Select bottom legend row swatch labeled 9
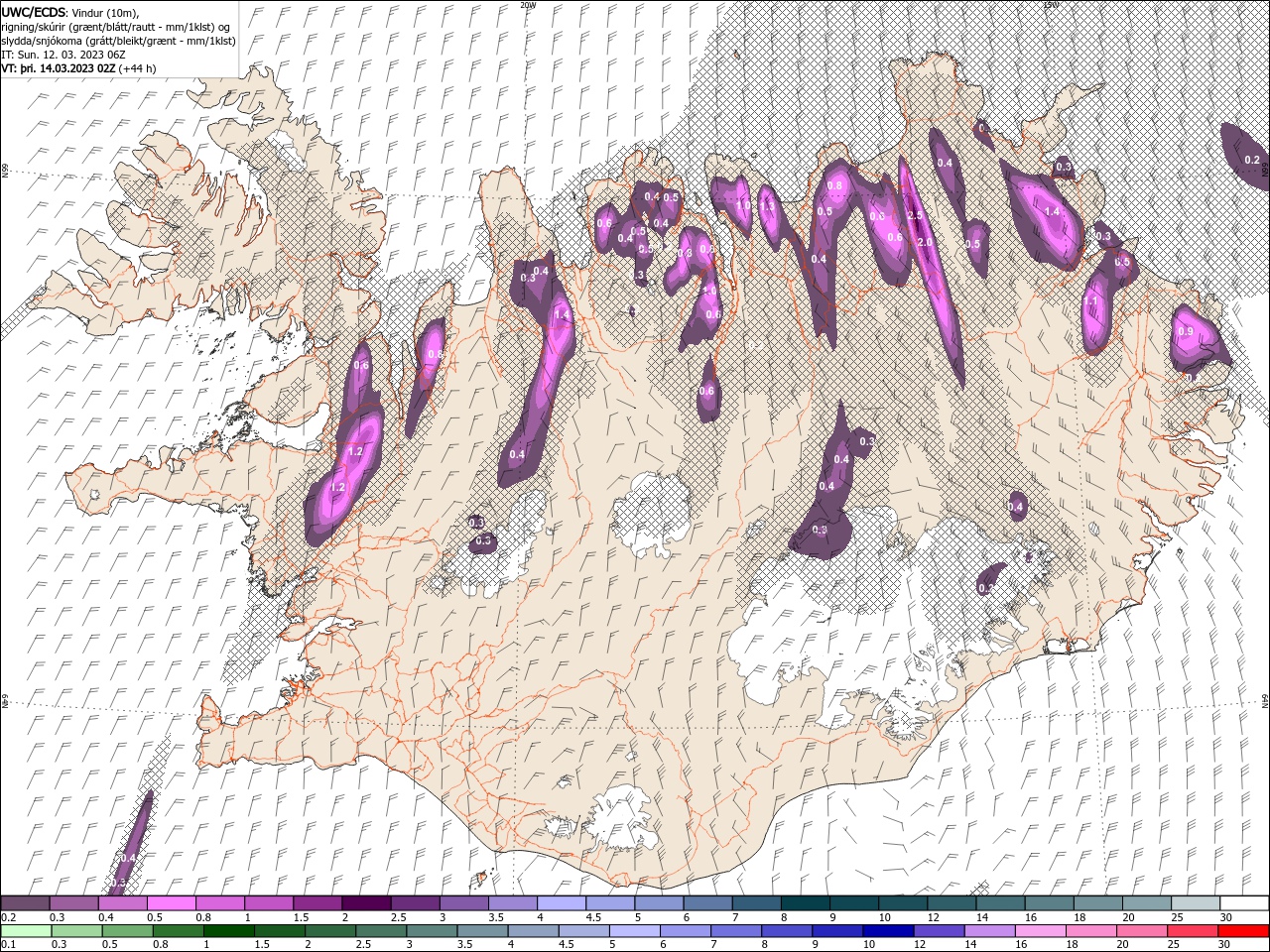The width and height of the screenshot is (1270, 952). [836, 931]
